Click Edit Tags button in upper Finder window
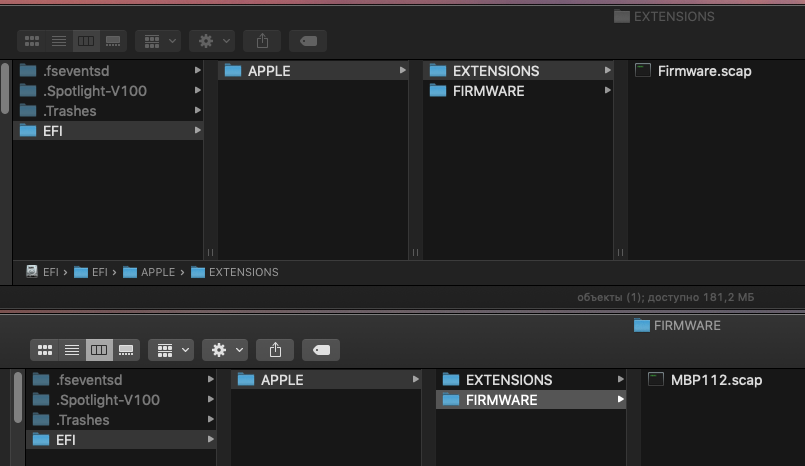 (308, 41)
